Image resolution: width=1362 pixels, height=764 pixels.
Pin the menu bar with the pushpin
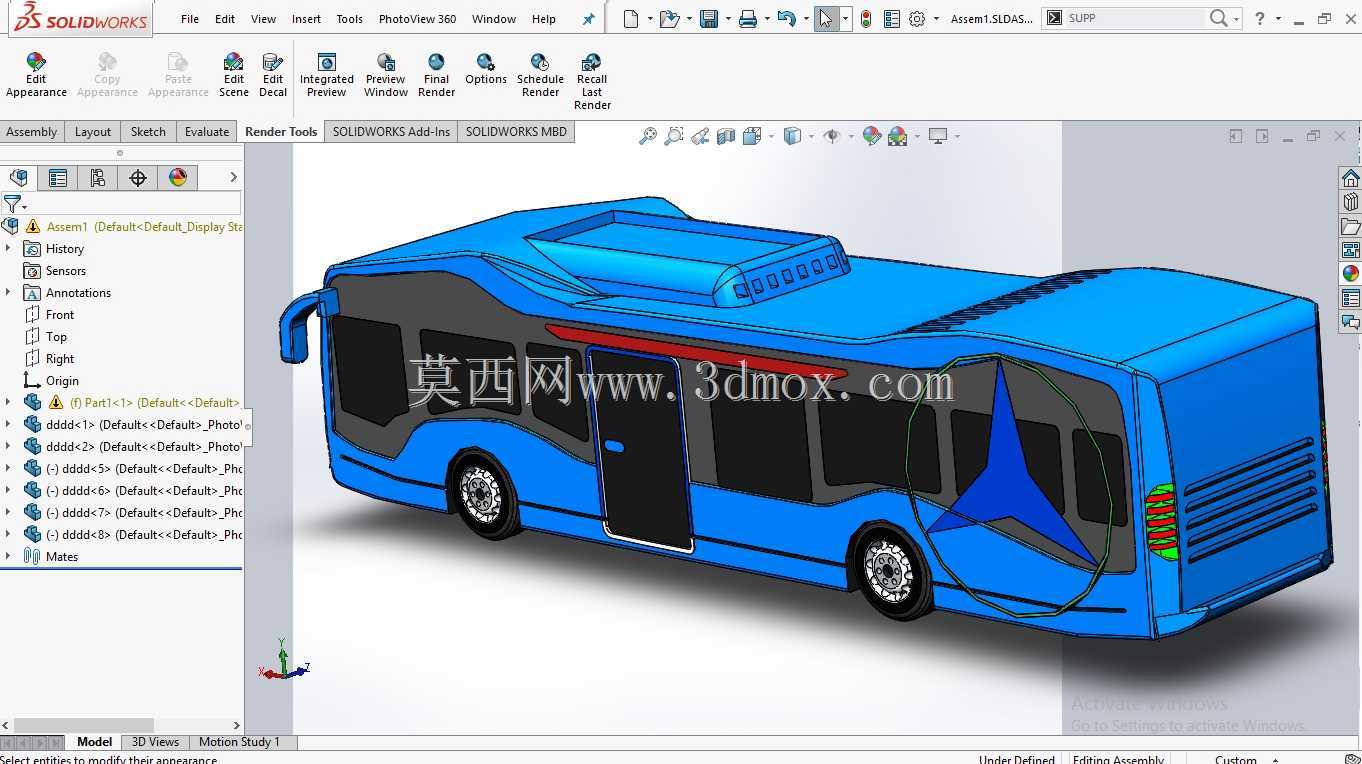589,19
